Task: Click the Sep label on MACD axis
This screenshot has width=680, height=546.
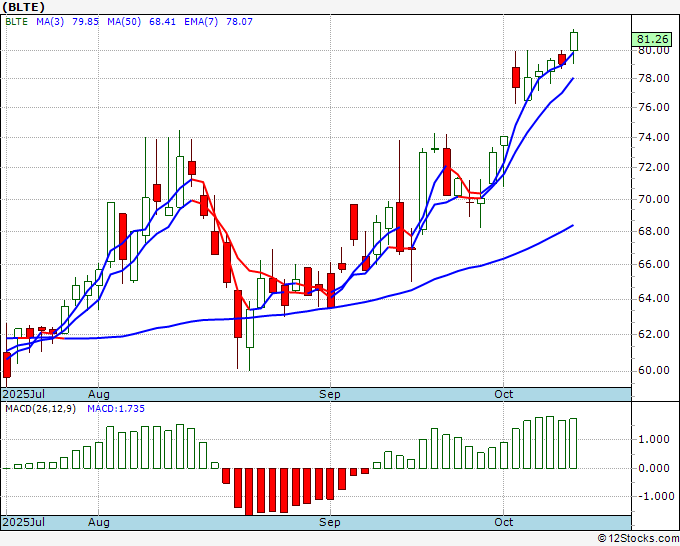Action: pos(330,522)
